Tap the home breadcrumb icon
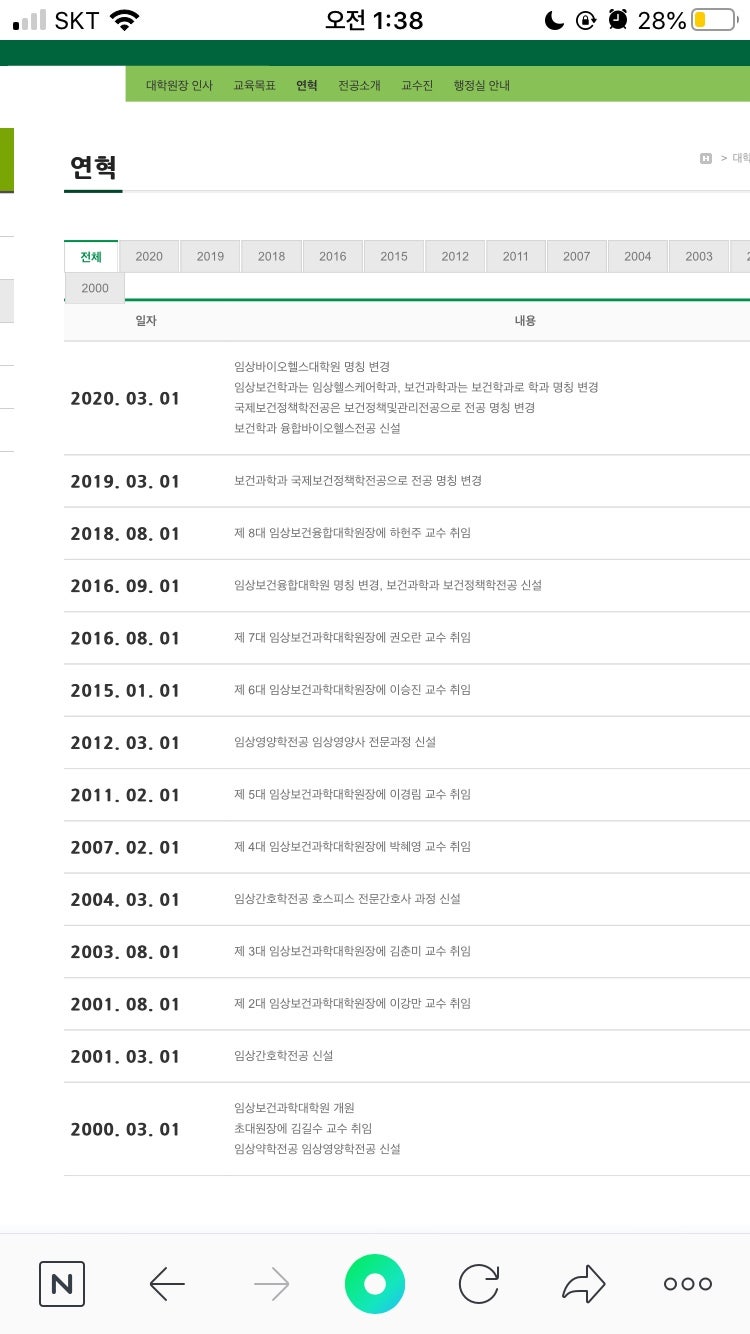The image size is (750, 1334). pos(706,158)
